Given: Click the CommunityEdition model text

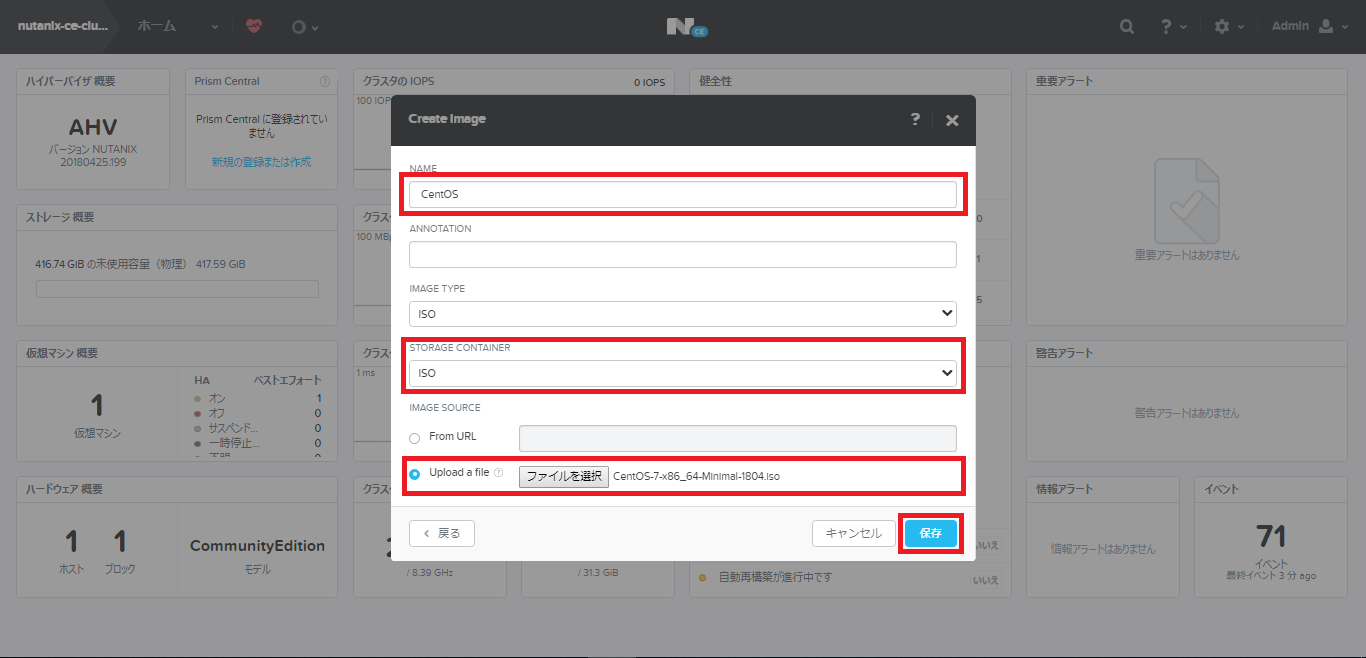Looking at the screenshot, I should (257, 546).
